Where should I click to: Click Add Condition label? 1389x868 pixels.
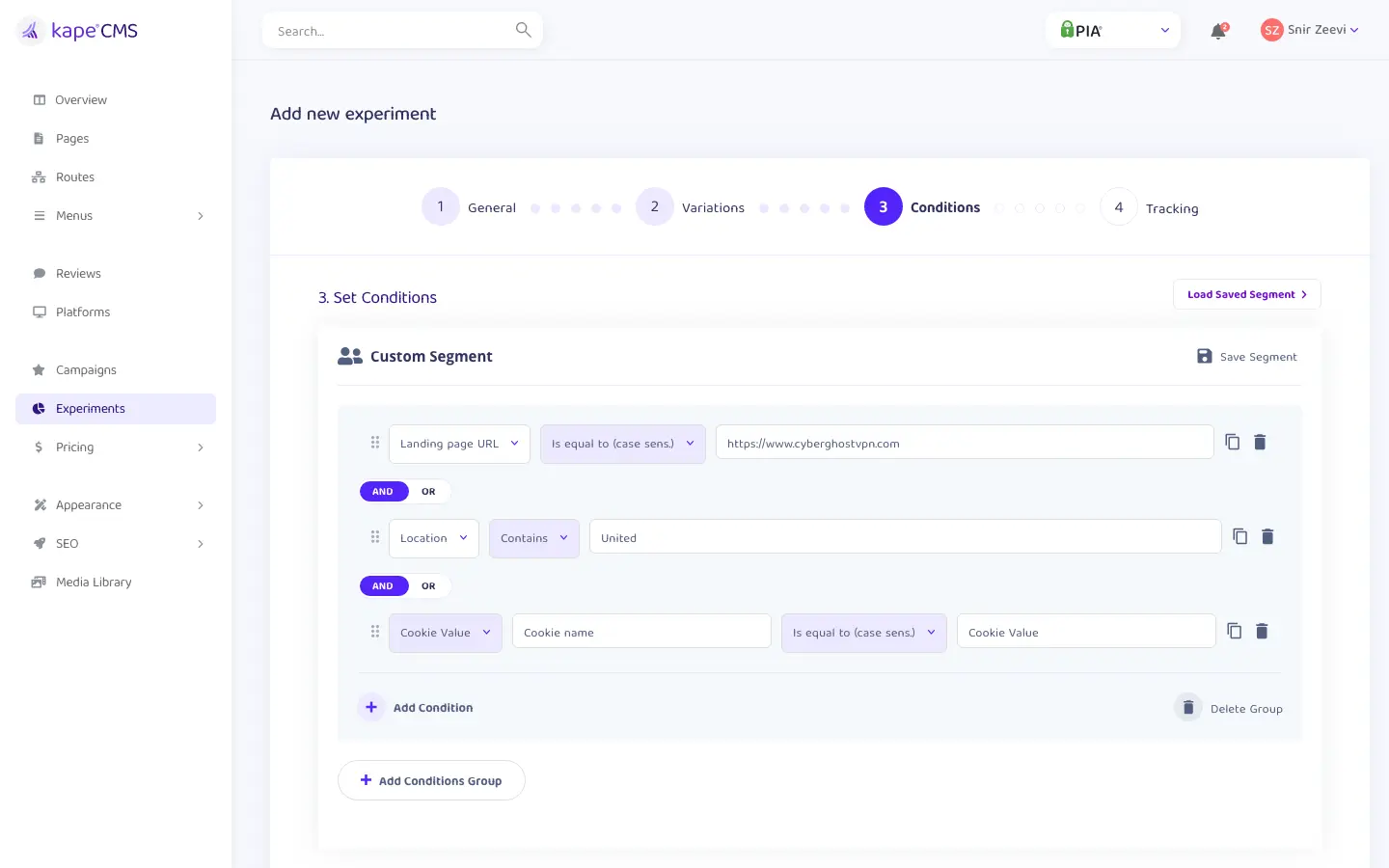coord(433,708)
